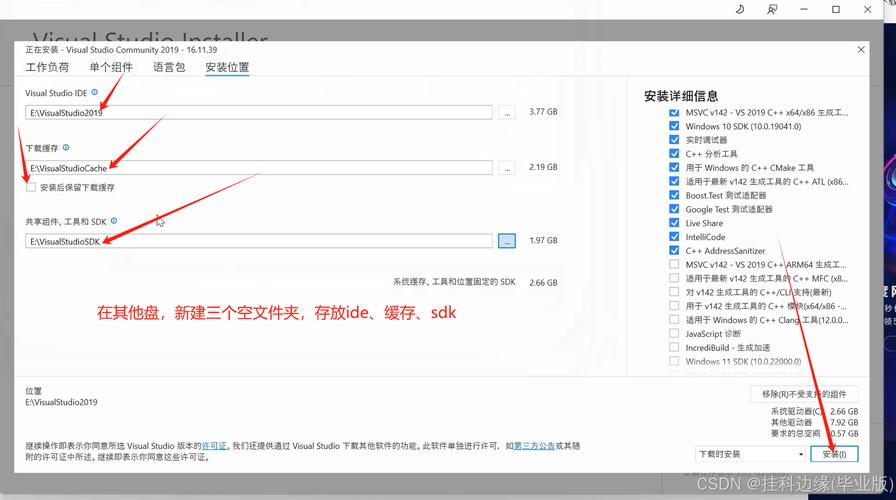Uncheck 实时调试器 component
Image resolution: width=896 pixels, height=500 pixels.
point(674,139)
